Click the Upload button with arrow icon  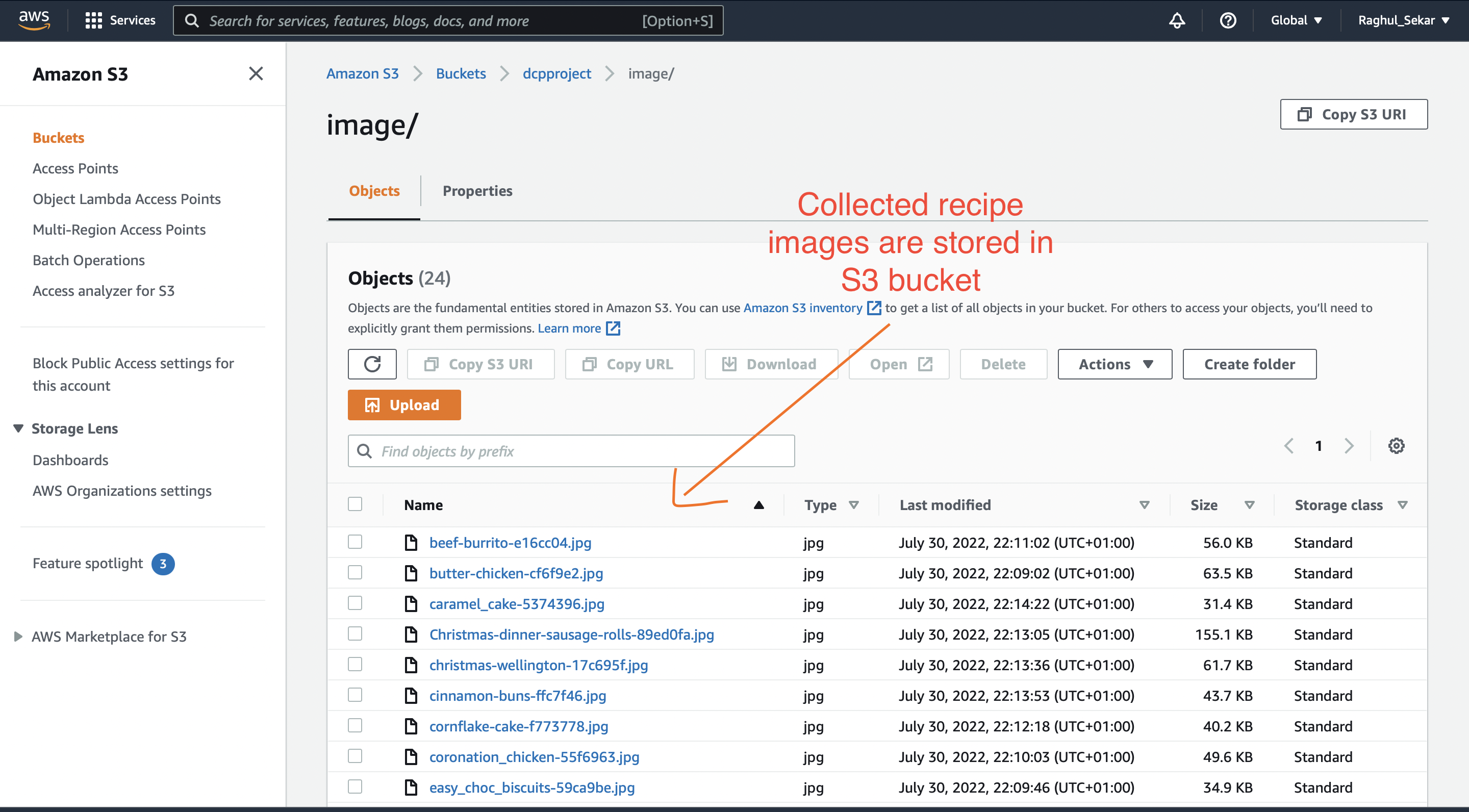tap(404, 404)
